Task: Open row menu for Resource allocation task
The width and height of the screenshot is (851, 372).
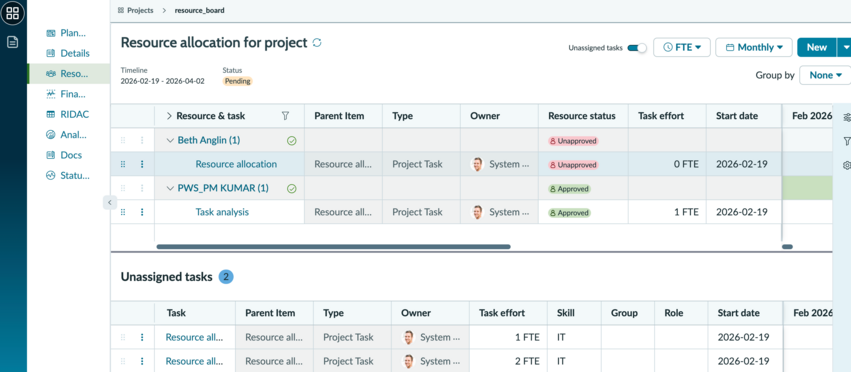Action: click(142, 164)
